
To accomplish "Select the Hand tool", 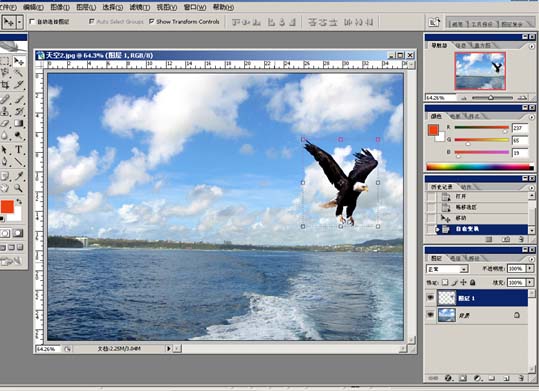I will click(x=5, y=188).
